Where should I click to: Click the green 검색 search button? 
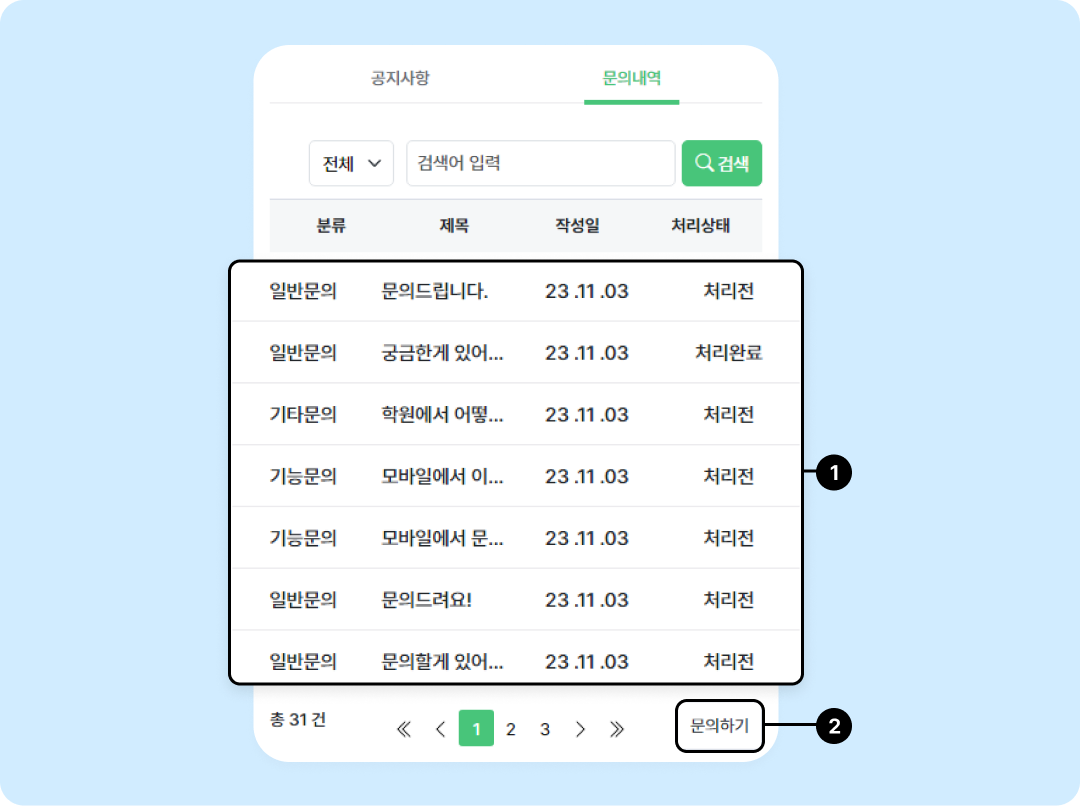click(x=721, y=163)
